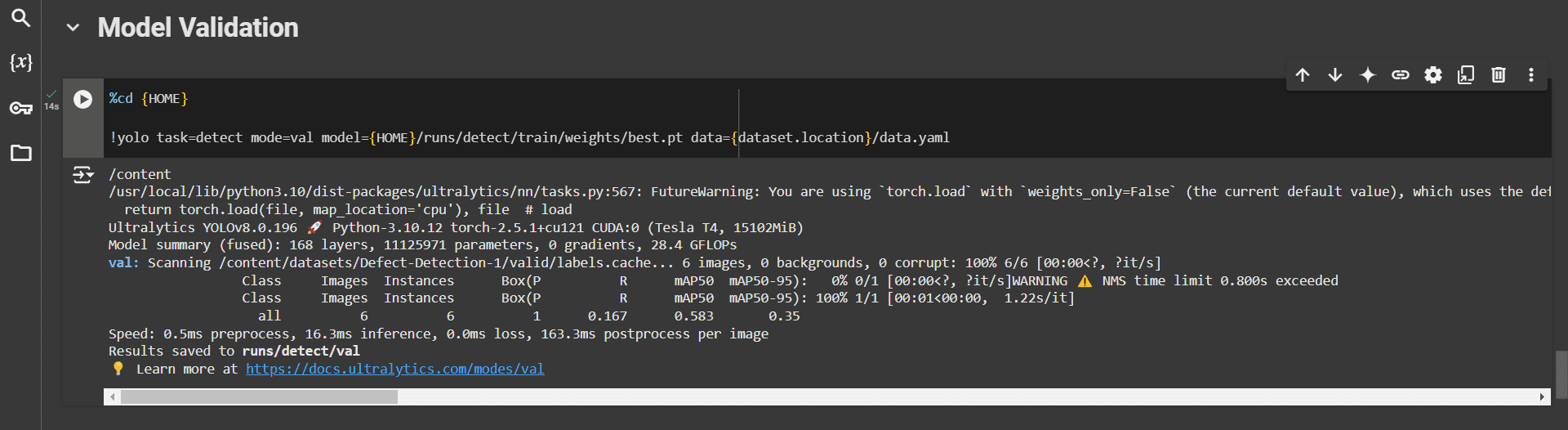Viewport: 1568px width, 430px height.
Task: Click the output scrollbar right arrow
Action: (x=1542, y=397)
